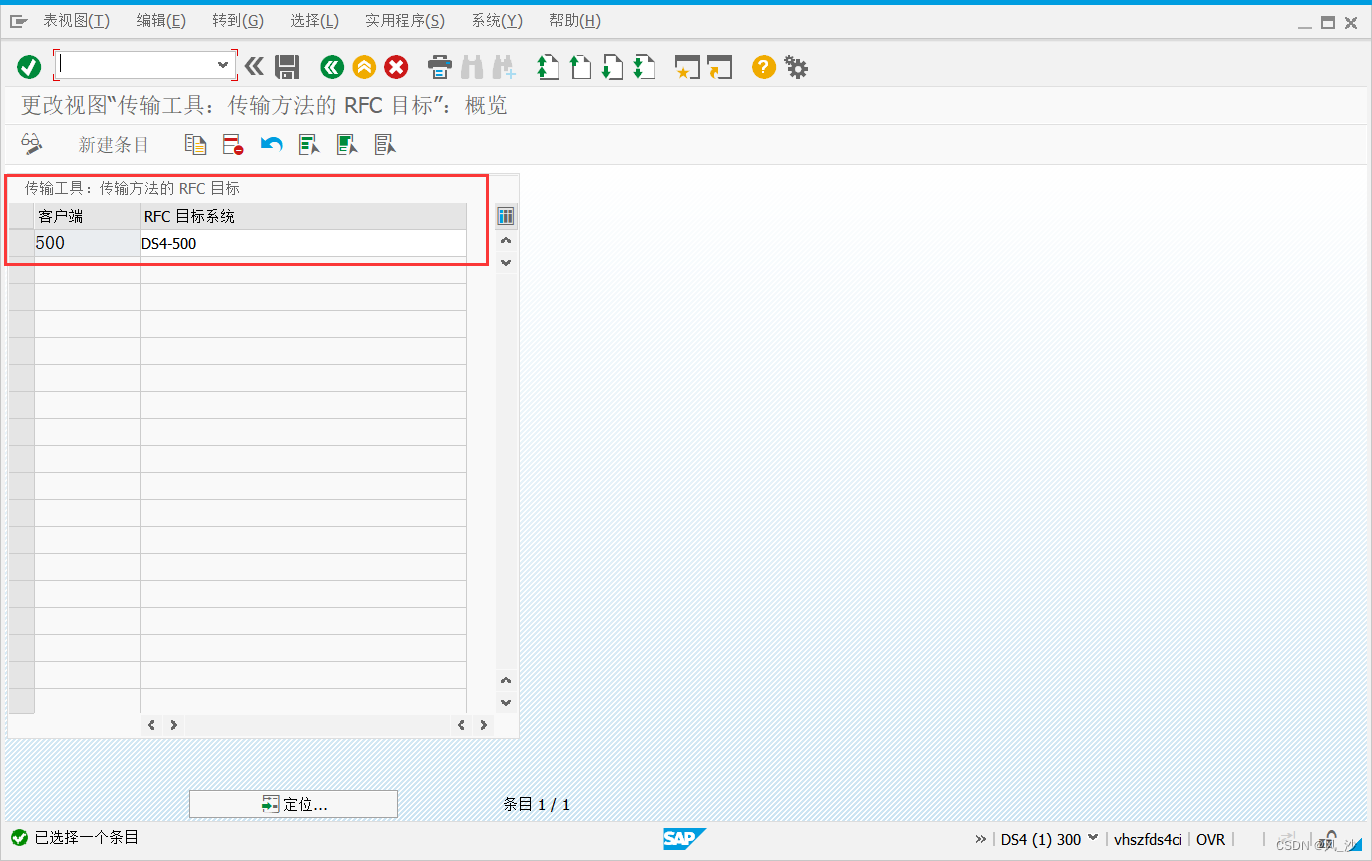Click the green Back arrow icon
Screen dimensions: 1372x861
332,67
